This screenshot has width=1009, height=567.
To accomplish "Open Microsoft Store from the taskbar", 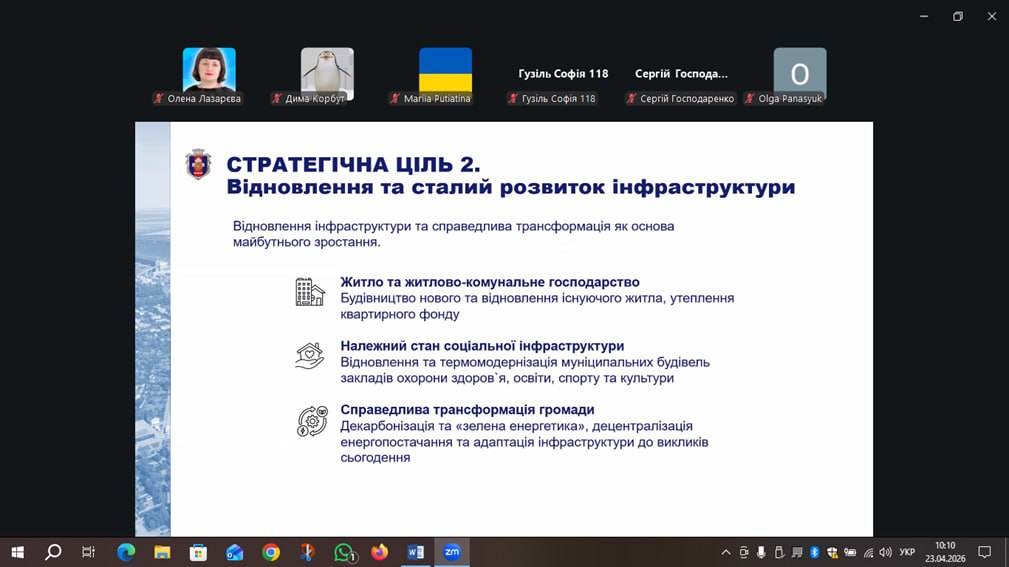I will pyautogui.click(x=198, y=552).
